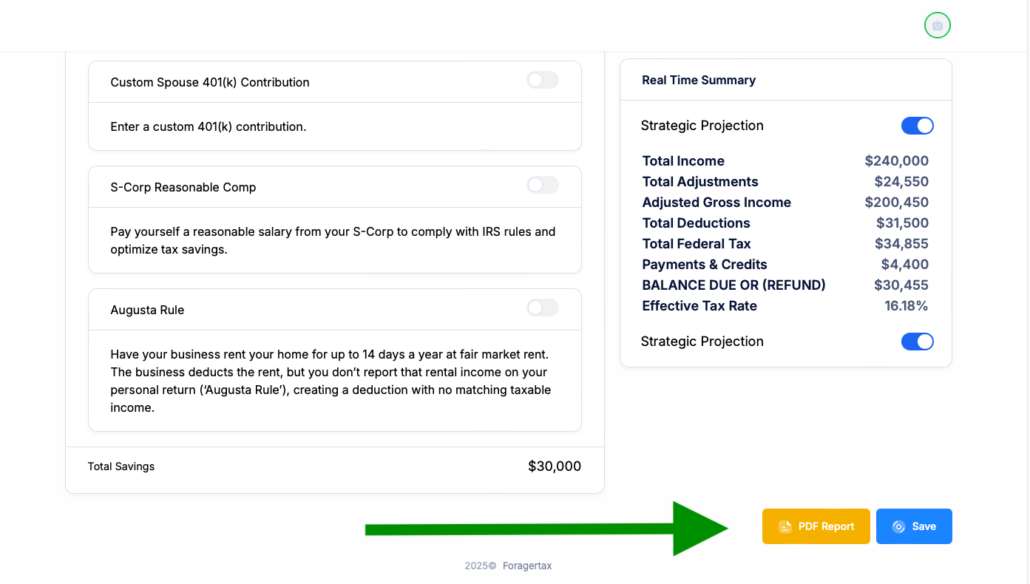Viewport: 1030px width, 584px height.
Task: Click the Augusta Rule description text
Action: (x=330, y=381)
